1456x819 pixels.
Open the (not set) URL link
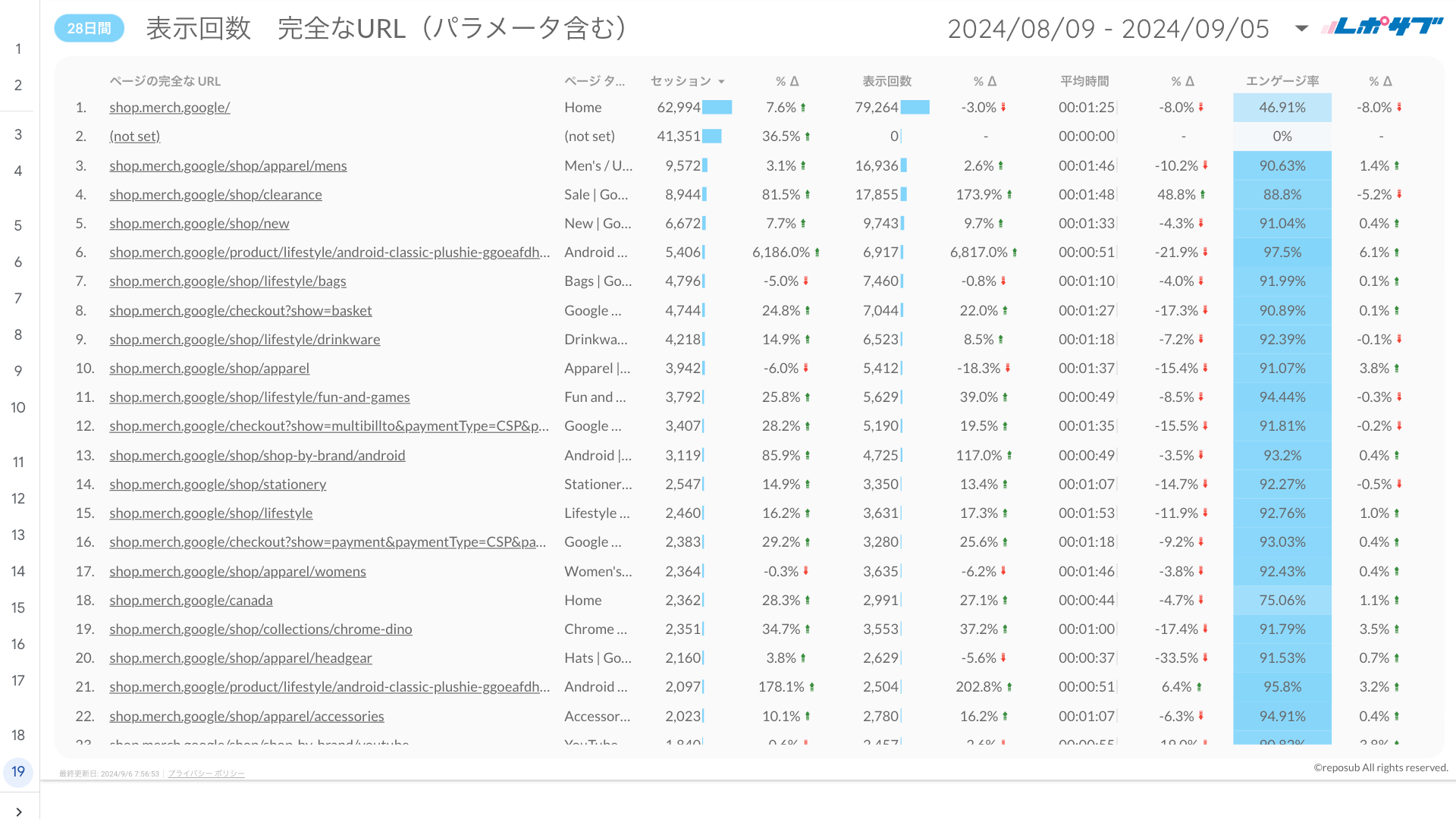click(134, 136)
